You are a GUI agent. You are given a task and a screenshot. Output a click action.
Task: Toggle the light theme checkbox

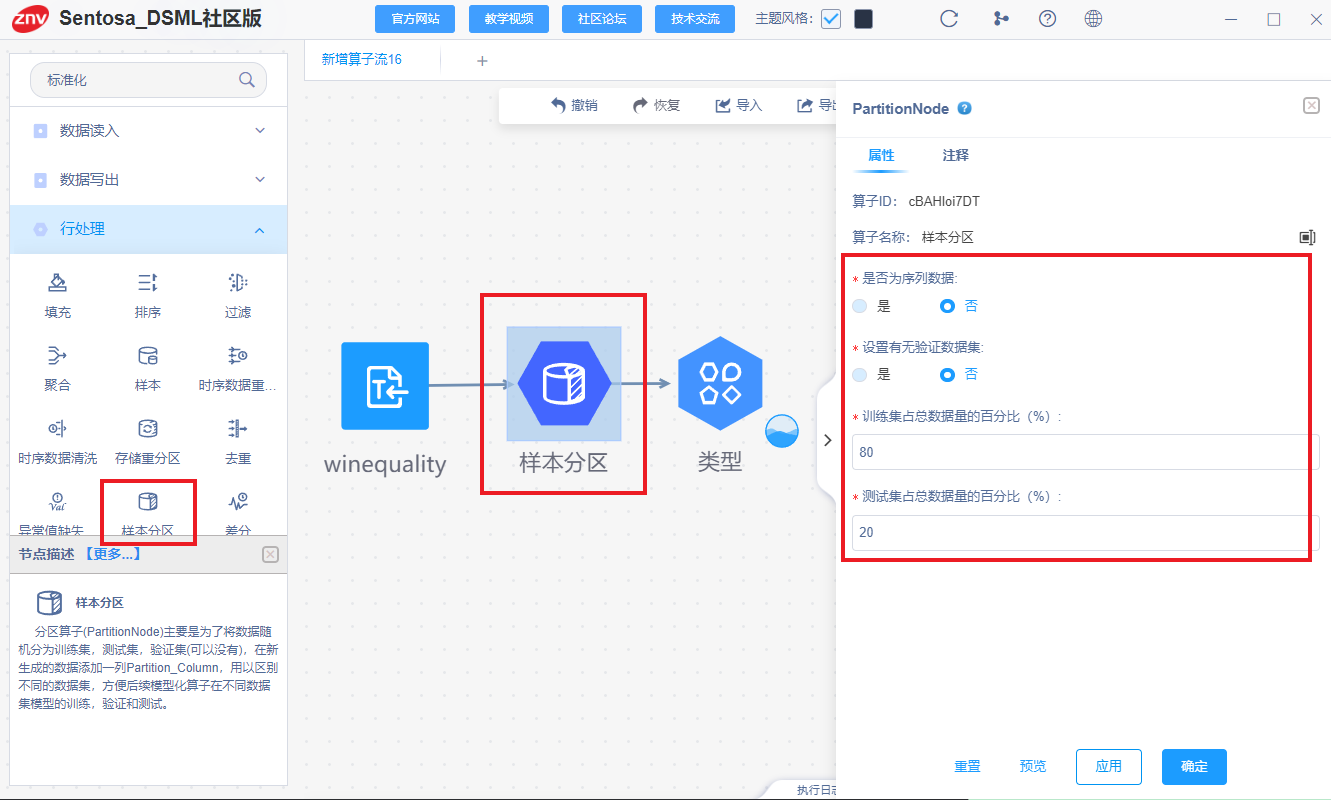pyautogui.click(x=831, y=19)
